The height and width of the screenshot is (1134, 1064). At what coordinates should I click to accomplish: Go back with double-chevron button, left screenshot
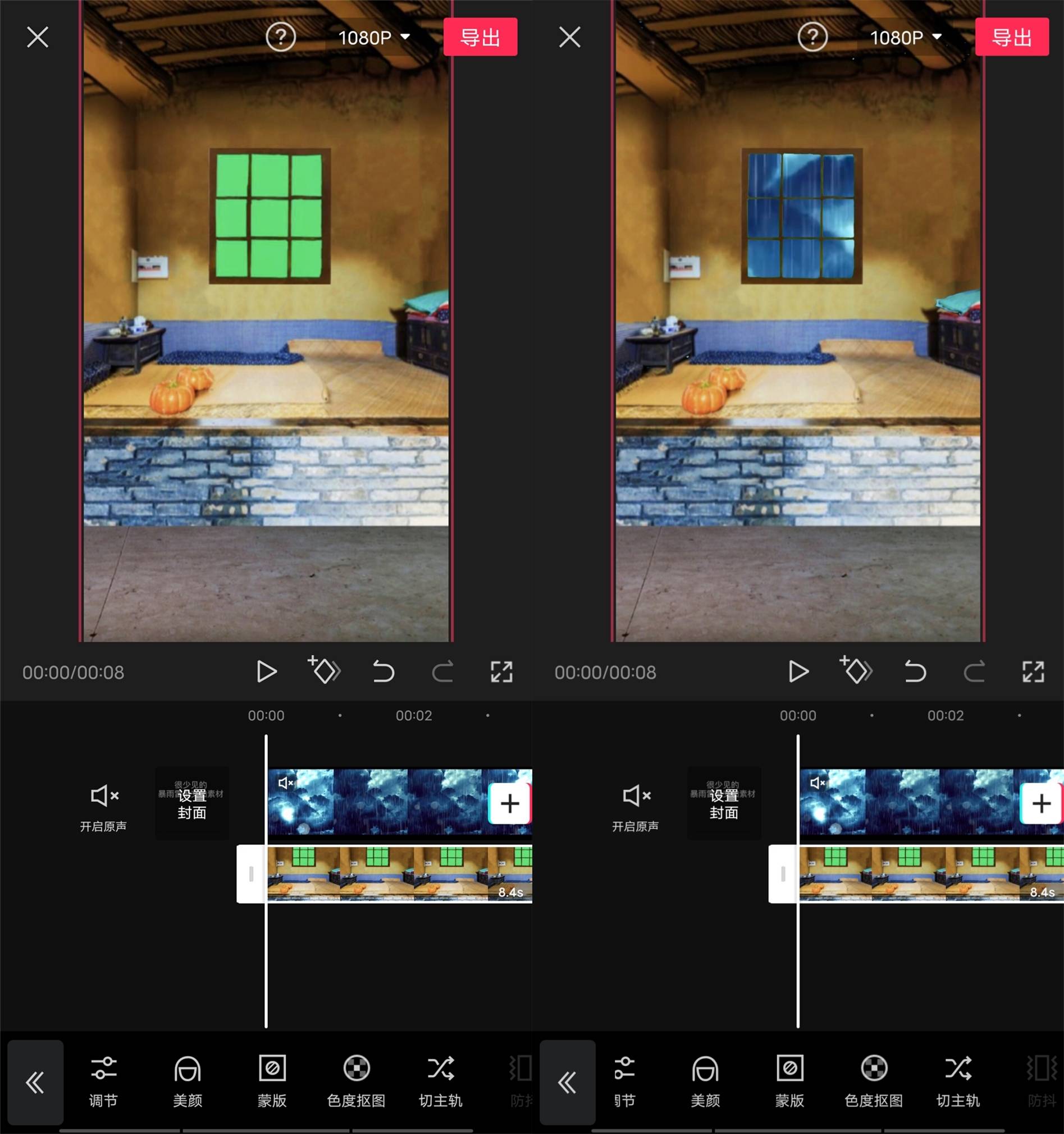click(x=35, y=1082)
